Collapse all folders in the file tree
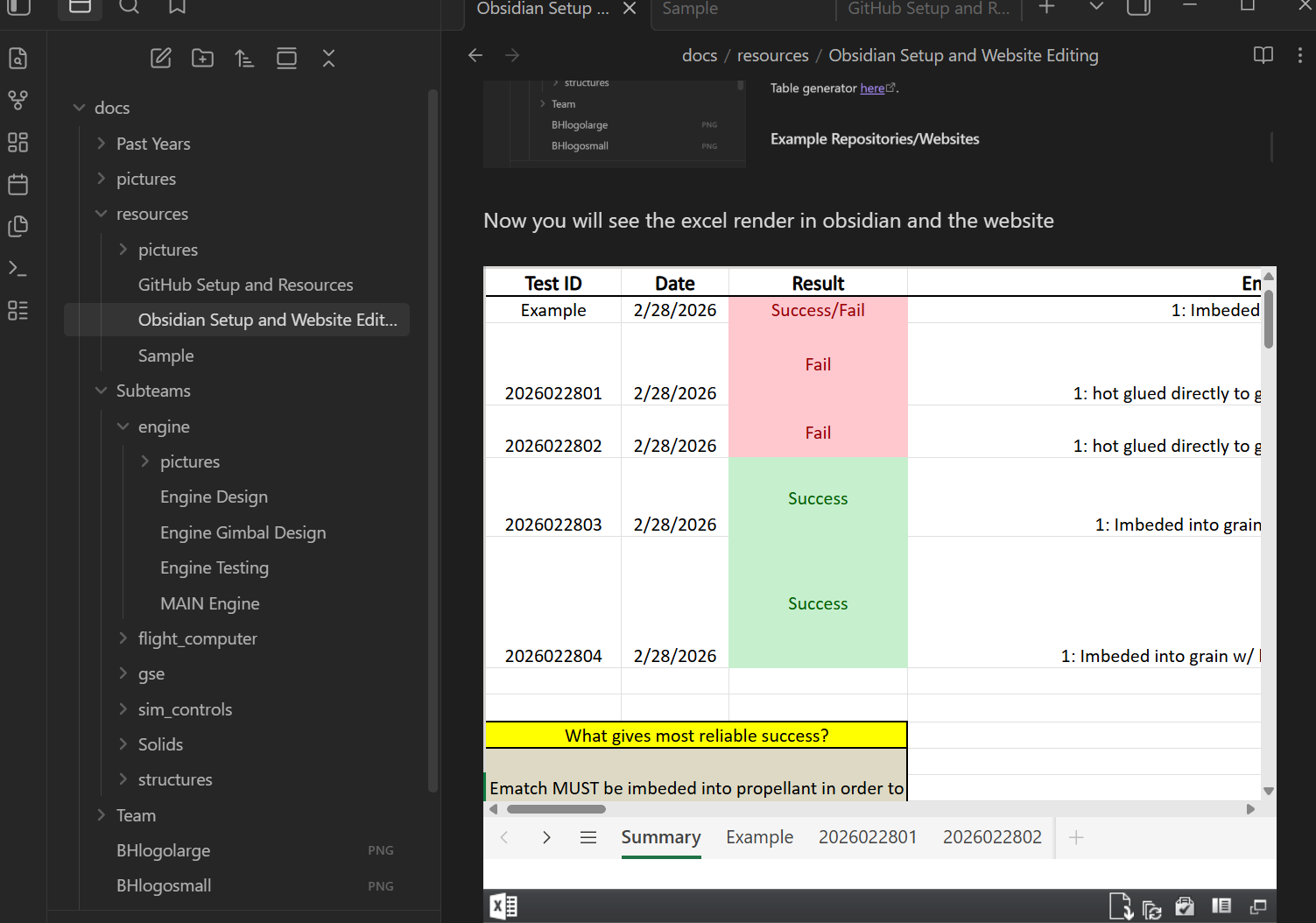 [328, 59]
